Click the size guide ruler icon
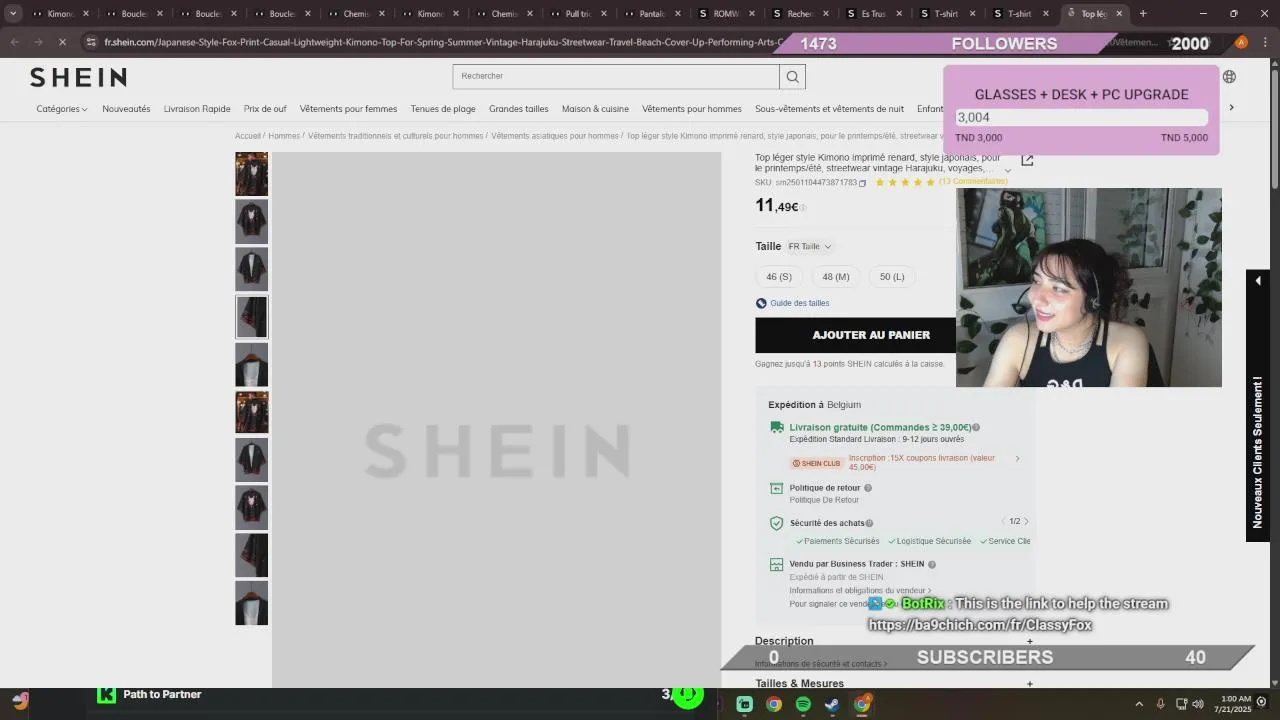 (x=761, y=303)
